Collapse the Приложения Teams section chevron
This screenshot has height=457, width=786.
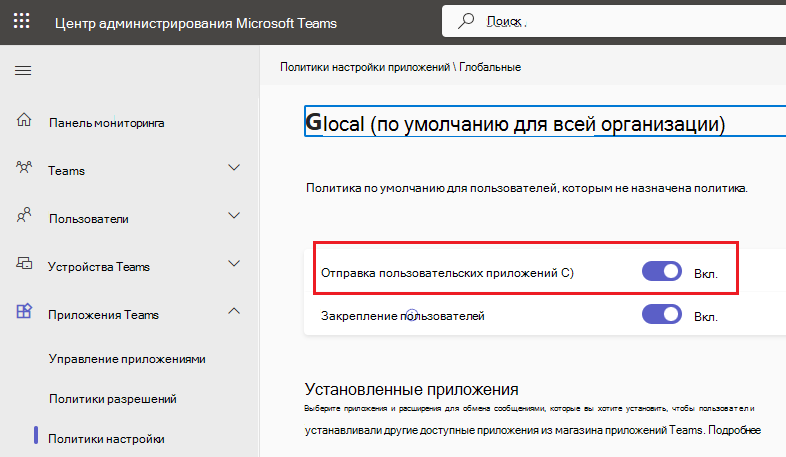[x=234, y=311]
